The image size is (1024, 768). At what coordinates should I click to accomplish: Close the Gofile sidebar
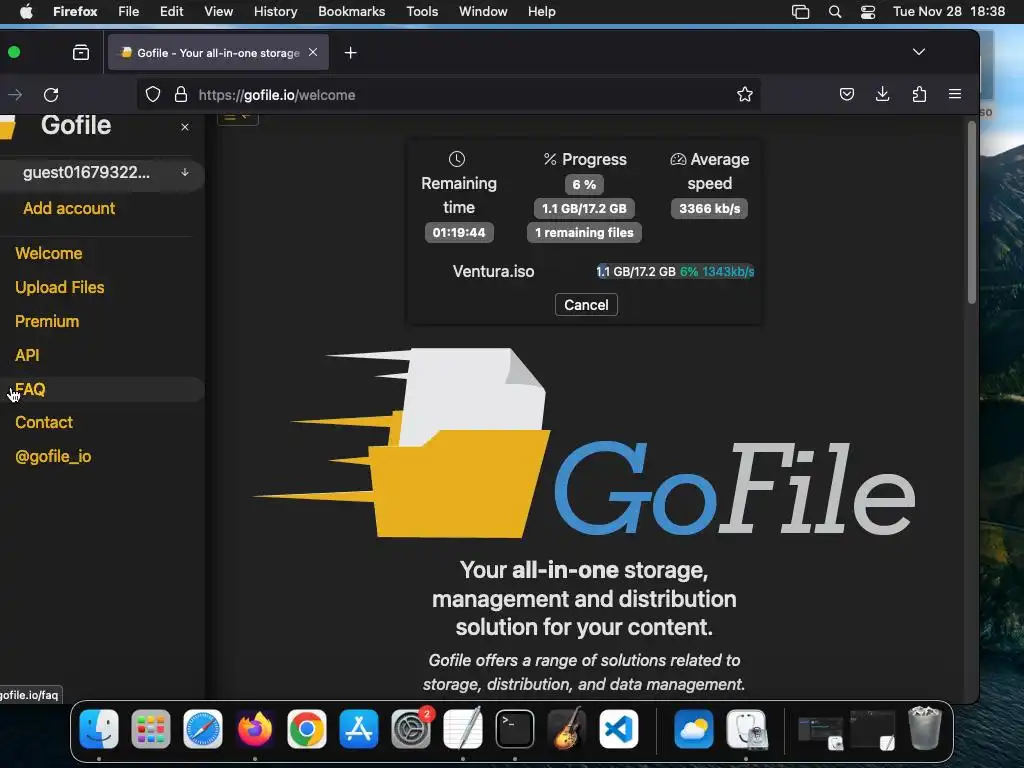pos(185,127)
